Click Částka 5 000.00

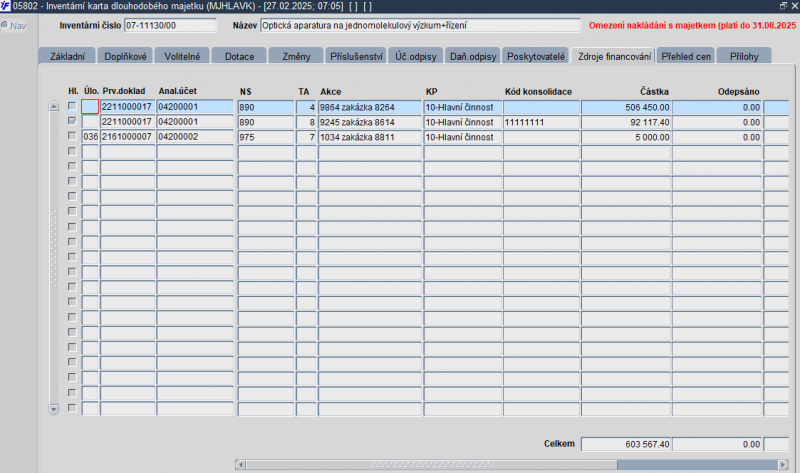[x=626, y=137]
